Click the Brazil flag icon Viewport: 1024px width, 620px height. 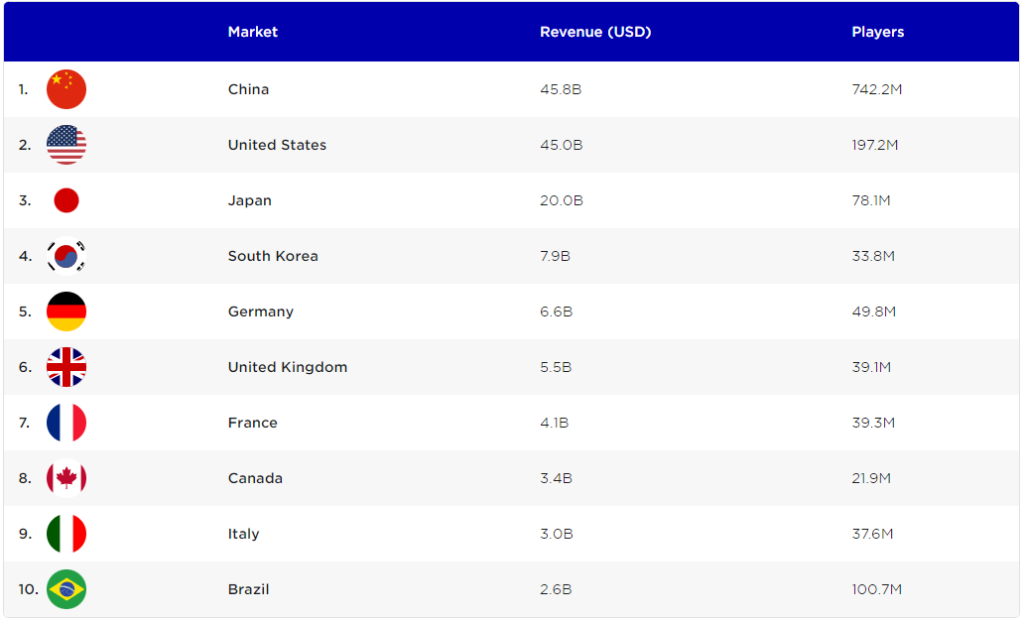pos(66,589)
